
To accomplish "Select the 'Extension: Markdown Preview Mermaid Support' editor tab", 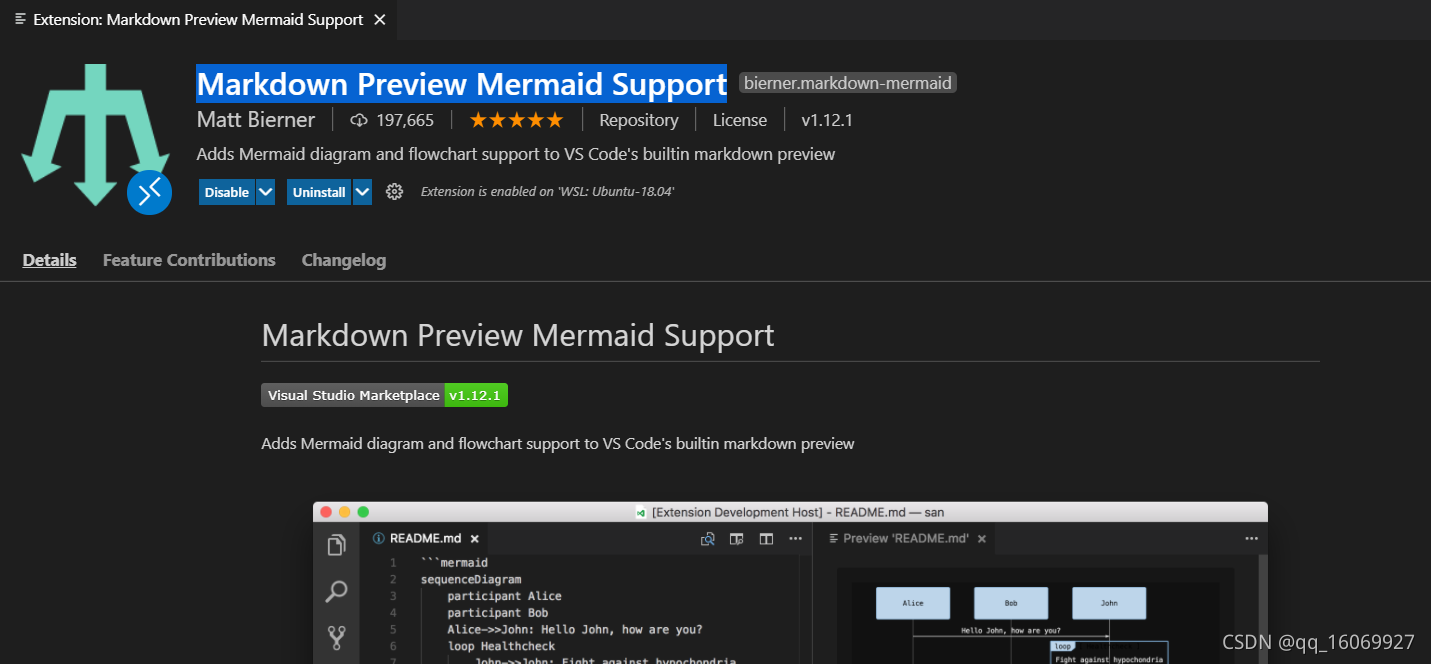I will (200, 20).
